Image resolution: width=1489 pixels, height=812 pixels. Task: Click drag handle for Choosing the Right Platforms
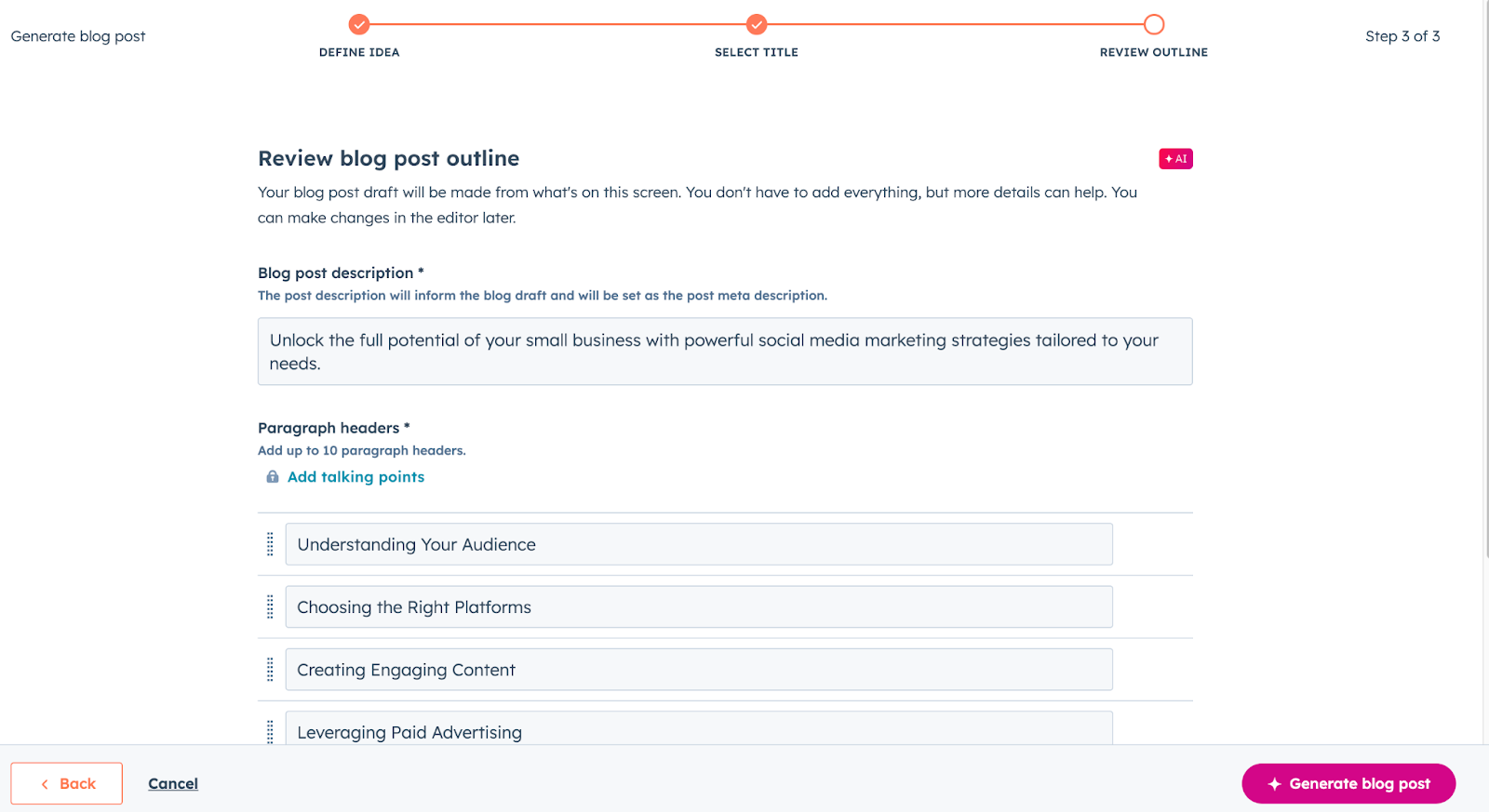(x=270, y=607)
